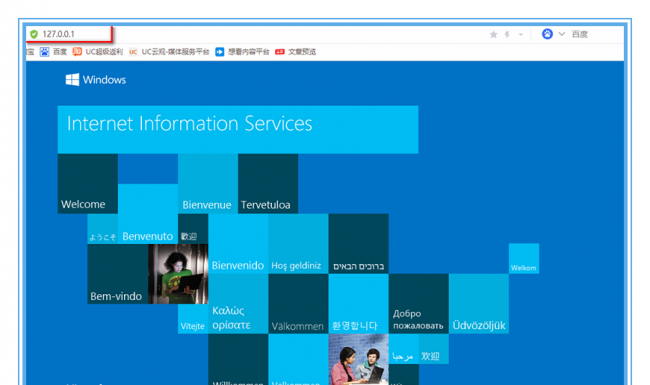Click the Benvenuto tile
The width and height of the screenshot is (650, 385).
(148, 214)
